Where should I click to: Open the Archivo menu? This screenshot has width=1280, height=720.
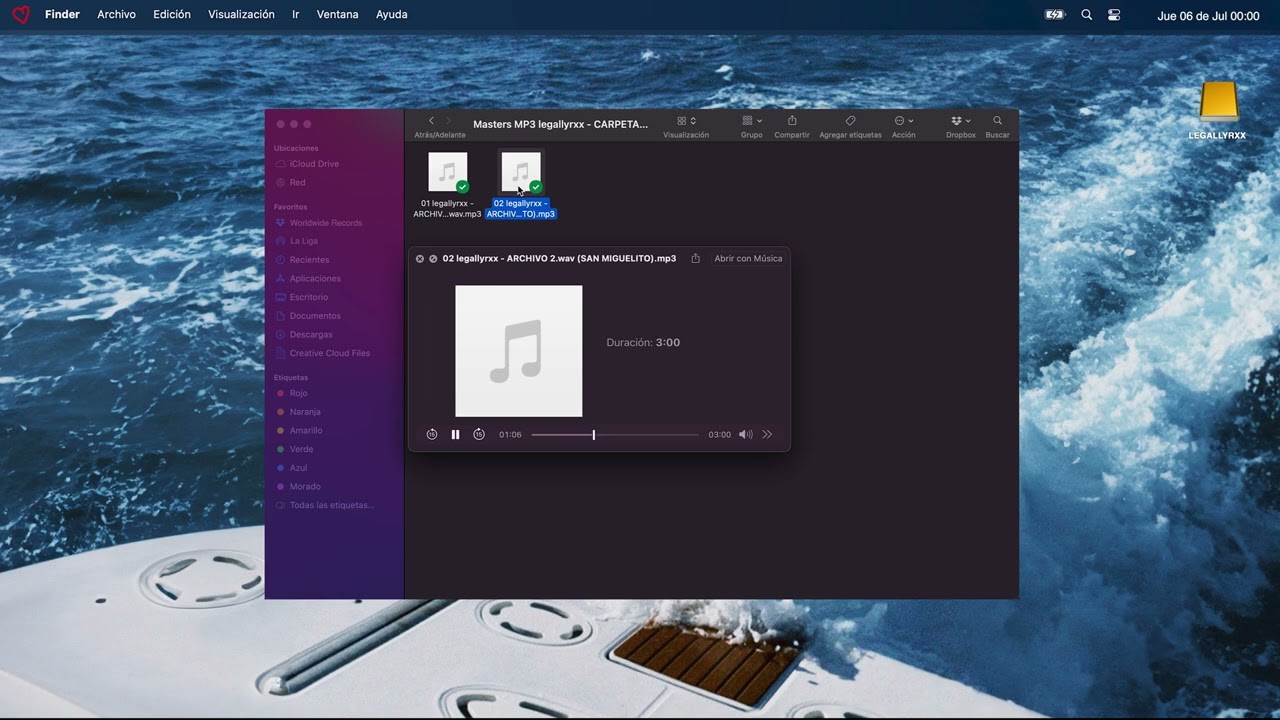[x=116, y=15]
